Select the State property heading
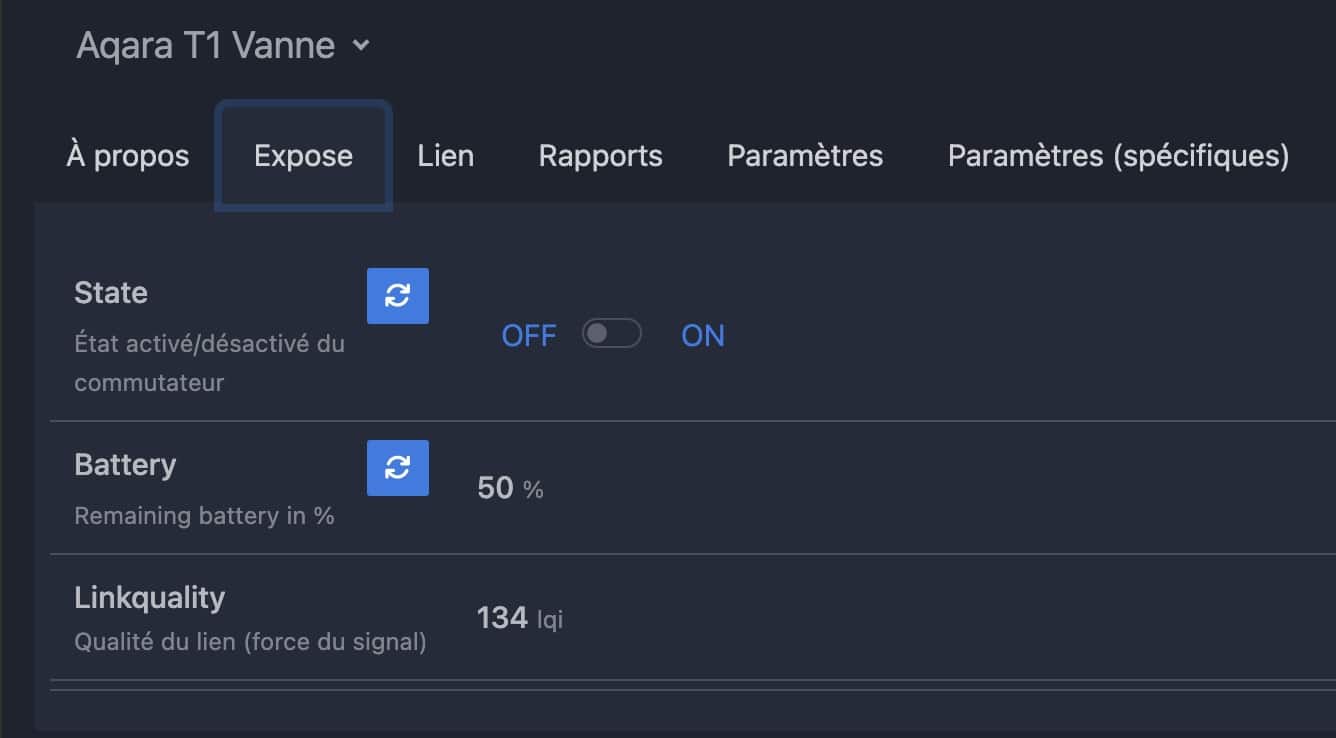1336x738 pixels. tap(111, 293)
